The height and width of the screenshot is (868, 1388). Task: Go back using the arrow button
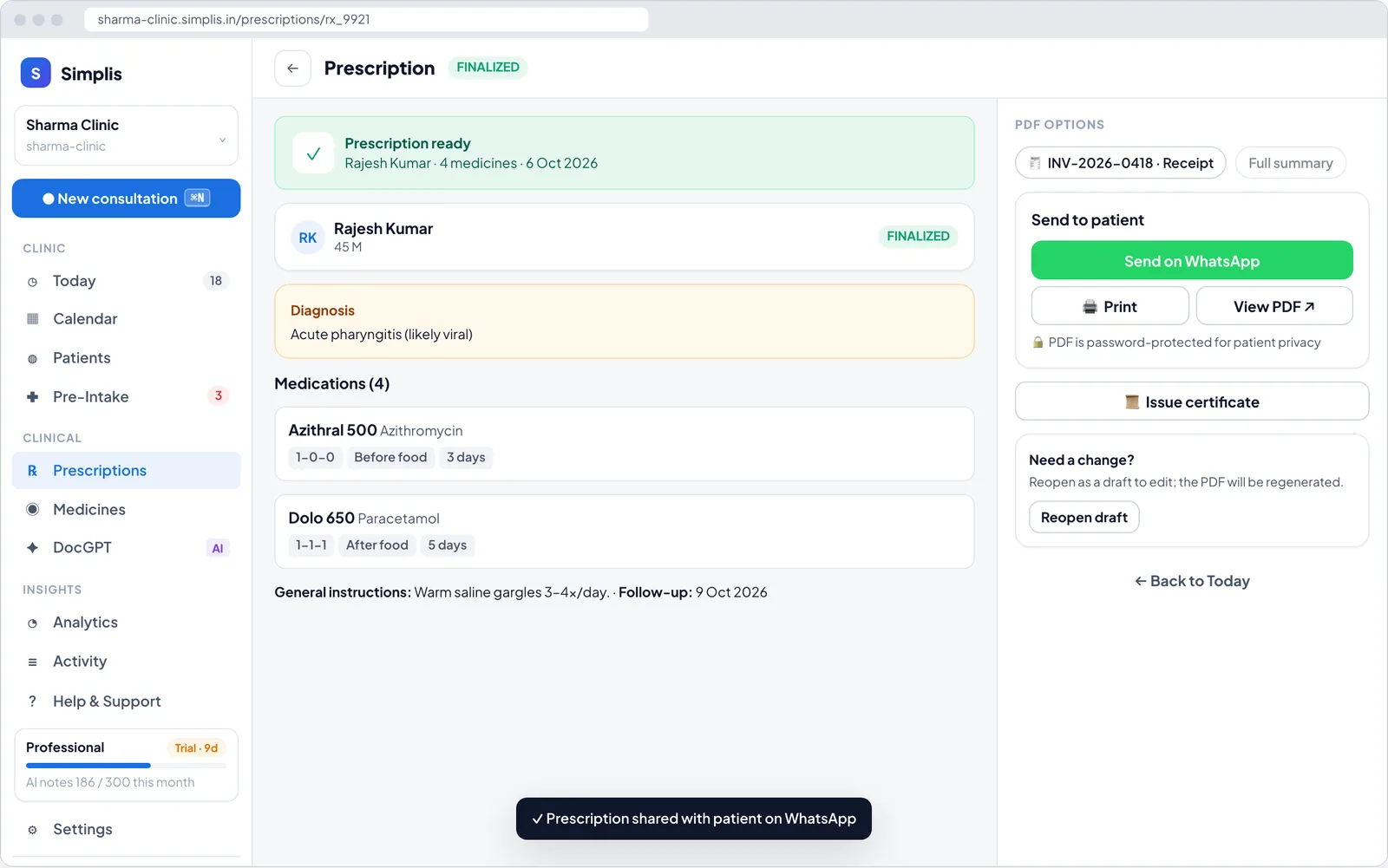(292, 69)
